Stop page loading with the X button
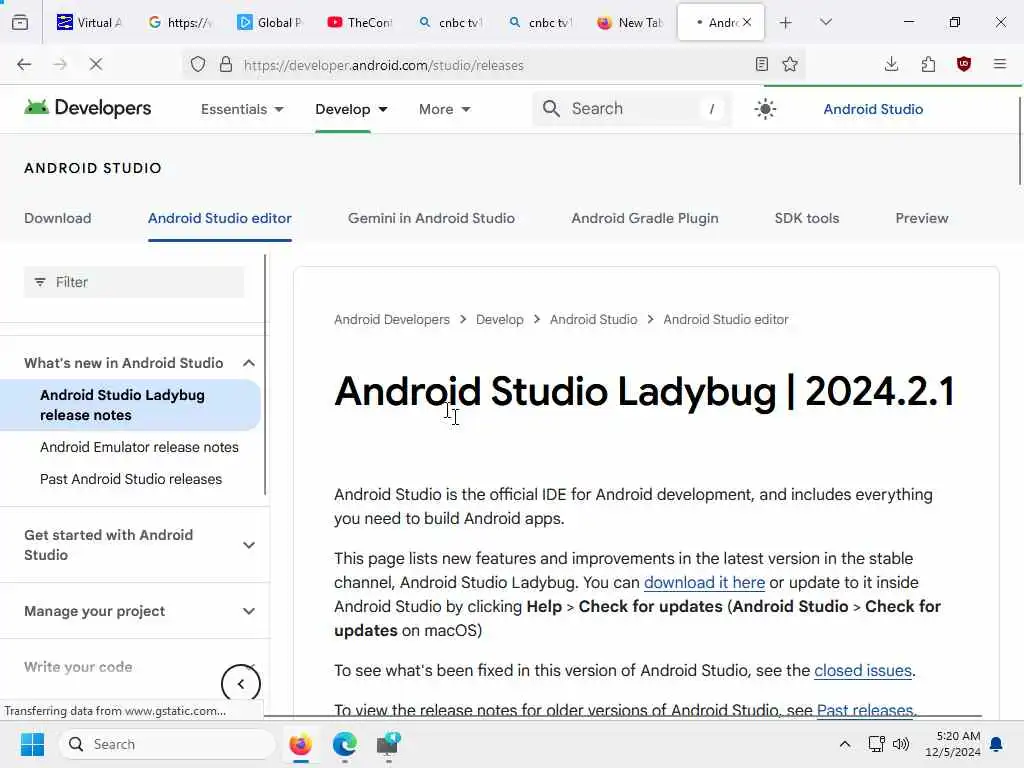Image resolution: width=1024 pixels, height=768 pixels. [95, 64]
